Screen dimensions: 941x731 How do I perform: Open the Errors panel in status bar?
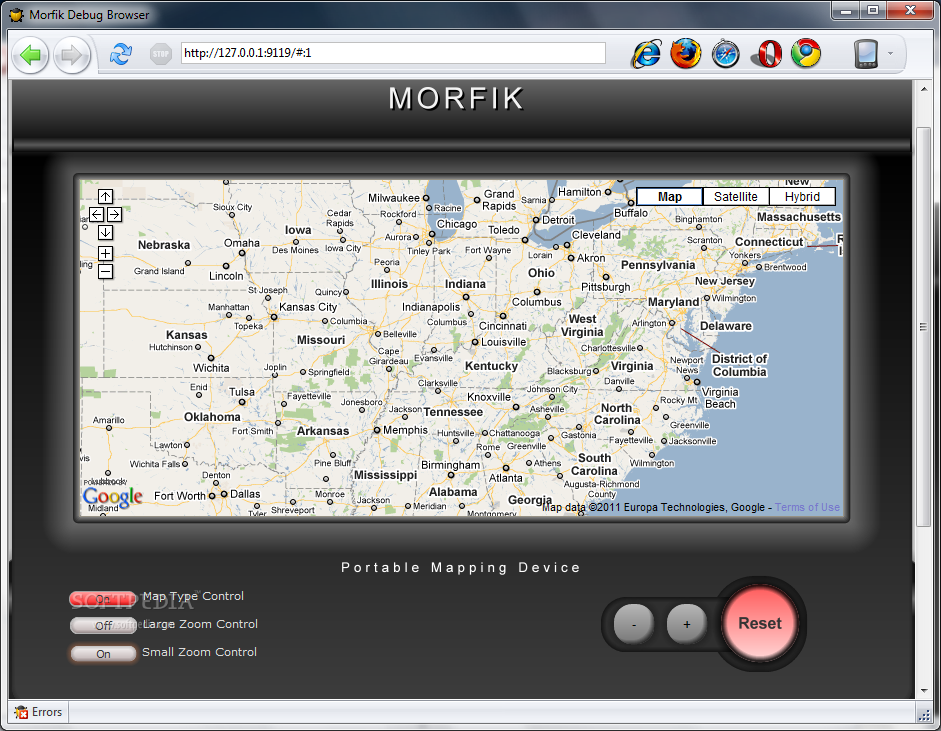point(39,712)
